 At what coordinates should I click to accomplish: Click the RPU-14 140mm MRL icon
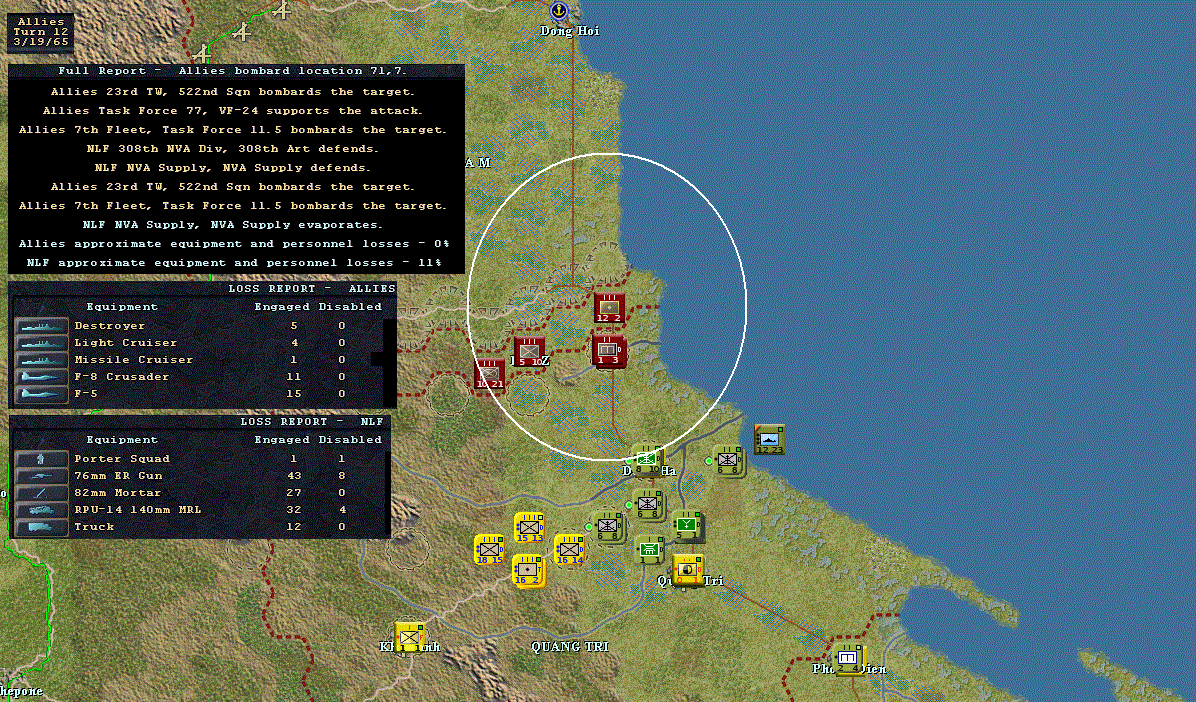click(41, 510)
